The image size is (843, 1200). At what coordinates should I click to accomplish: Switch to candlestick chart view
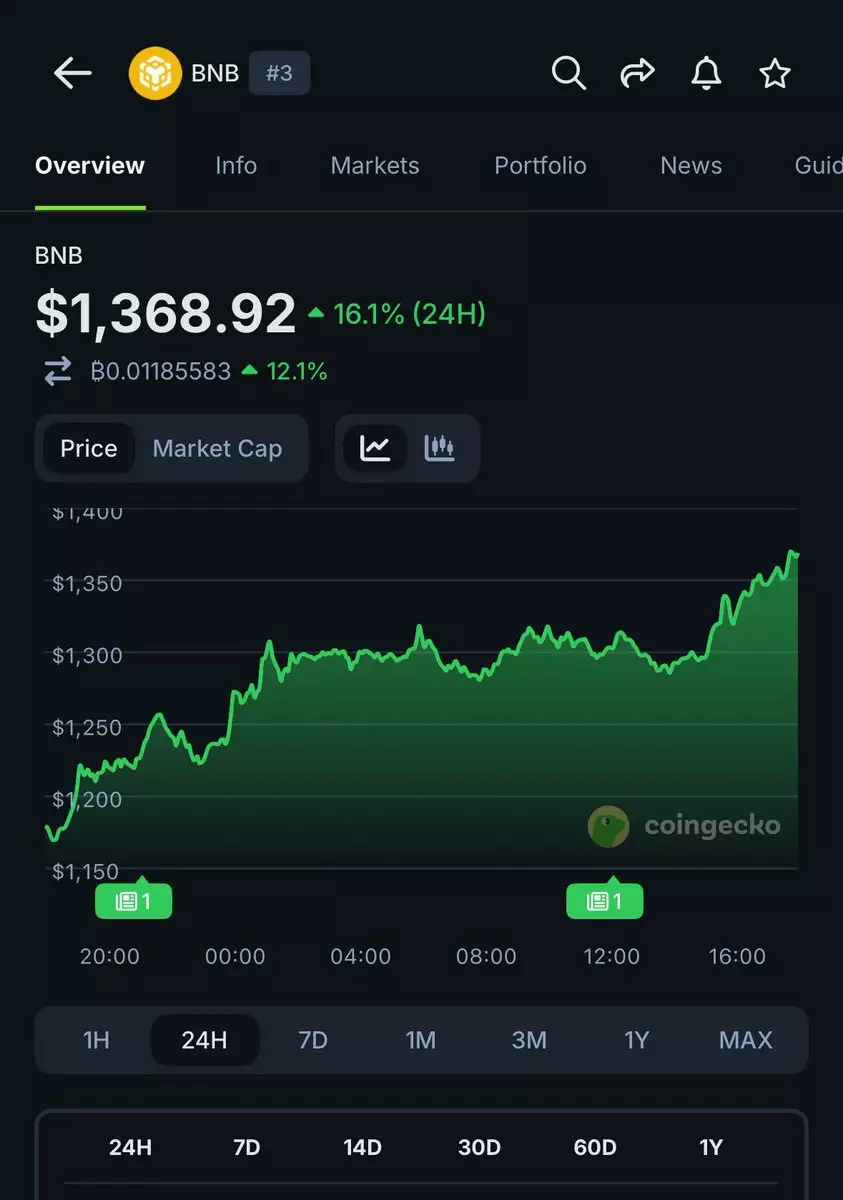click(x=440, y=448)
